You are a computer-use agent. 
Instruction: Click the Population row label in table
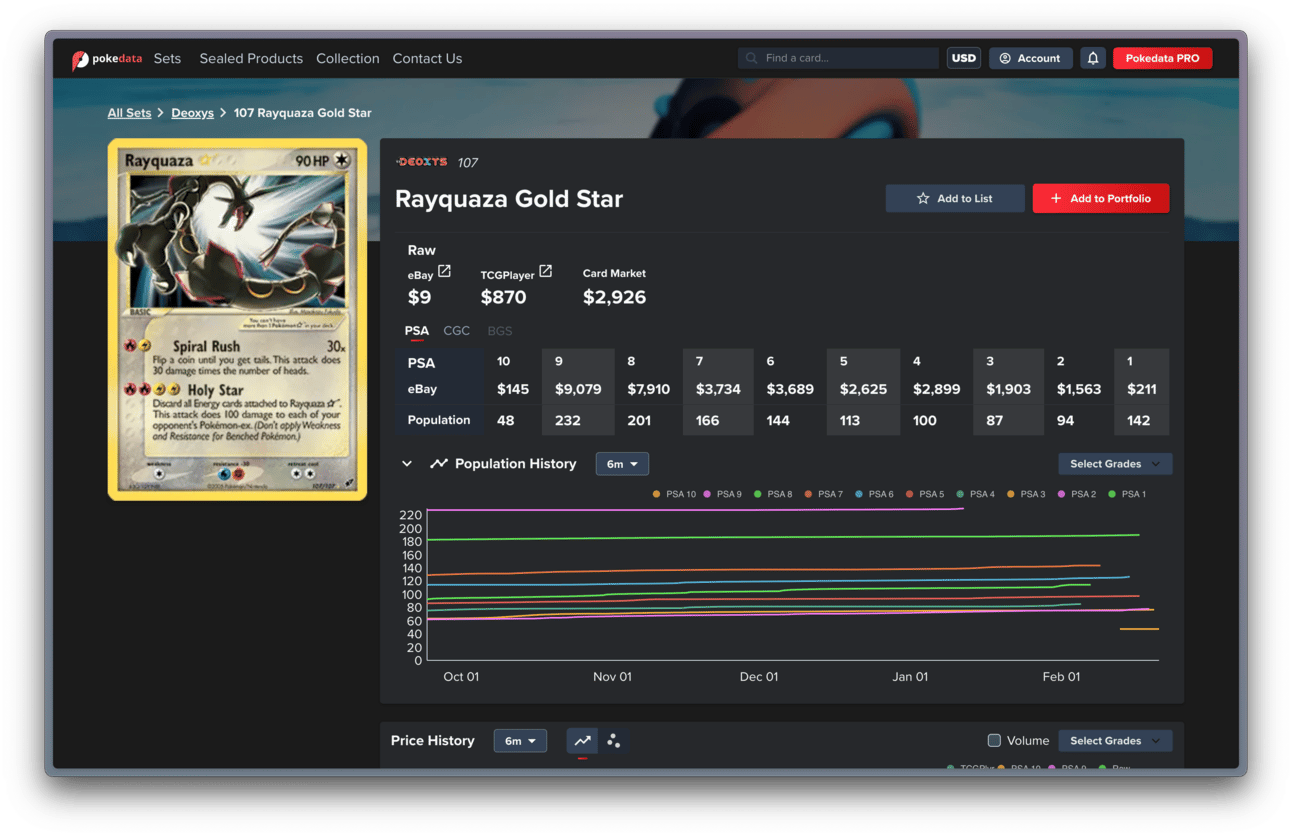[x=439, y=420]
